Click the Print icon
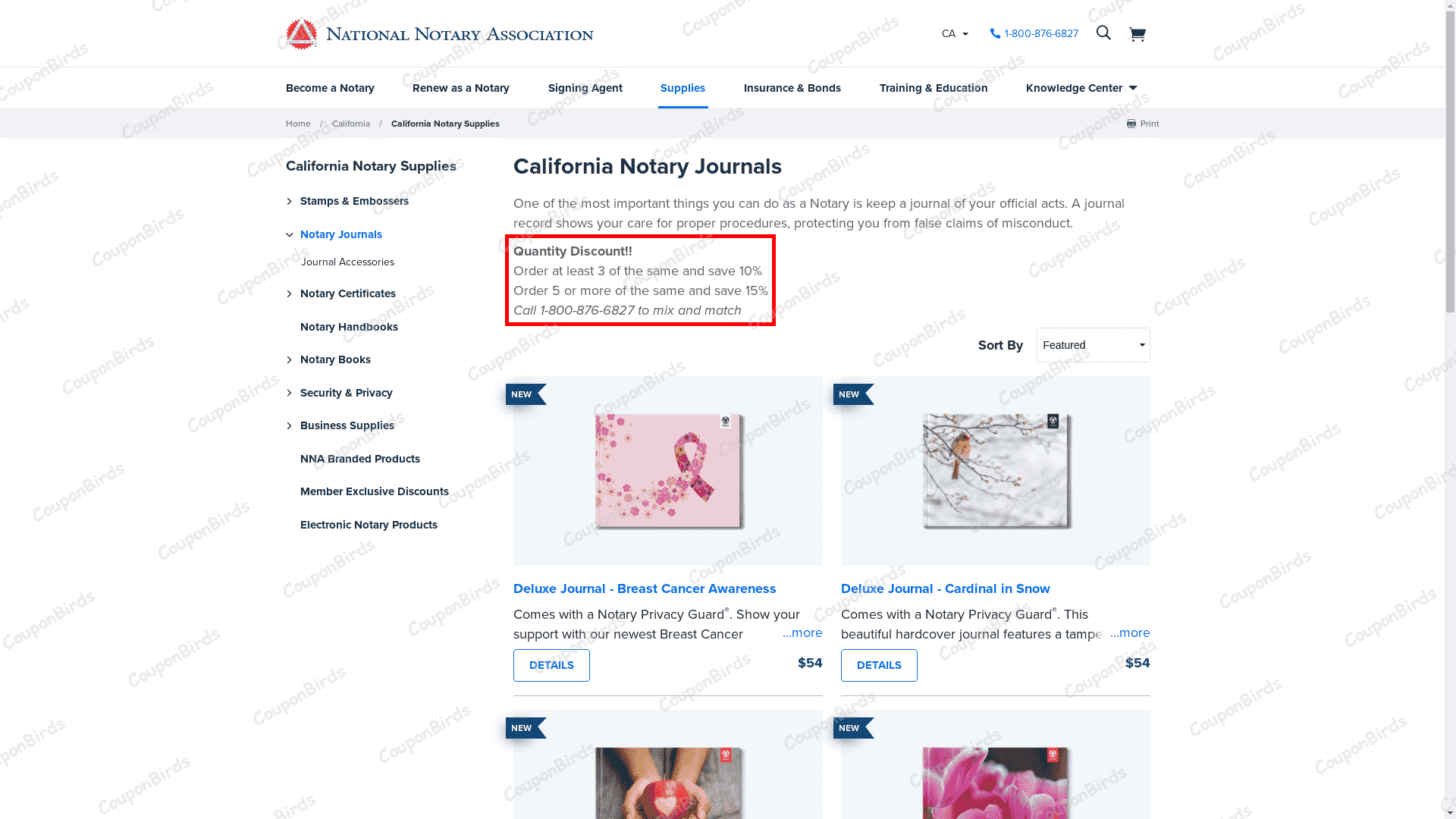1456x819 pixels. [x=1131, y=124]
